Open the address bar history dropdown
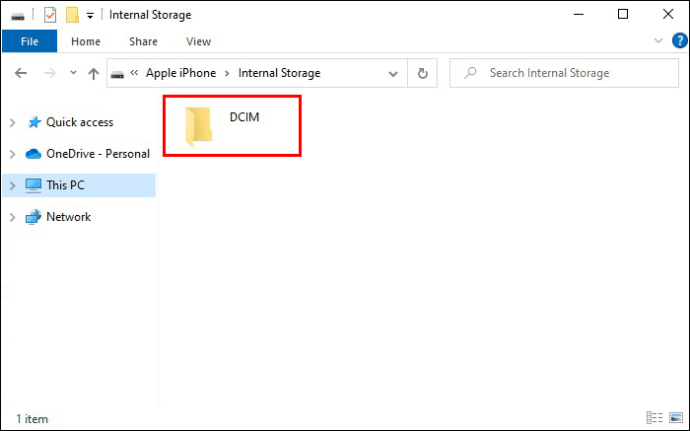Image resolution: width=690 pixels, height=431 pixels. (x=393, y=74)
